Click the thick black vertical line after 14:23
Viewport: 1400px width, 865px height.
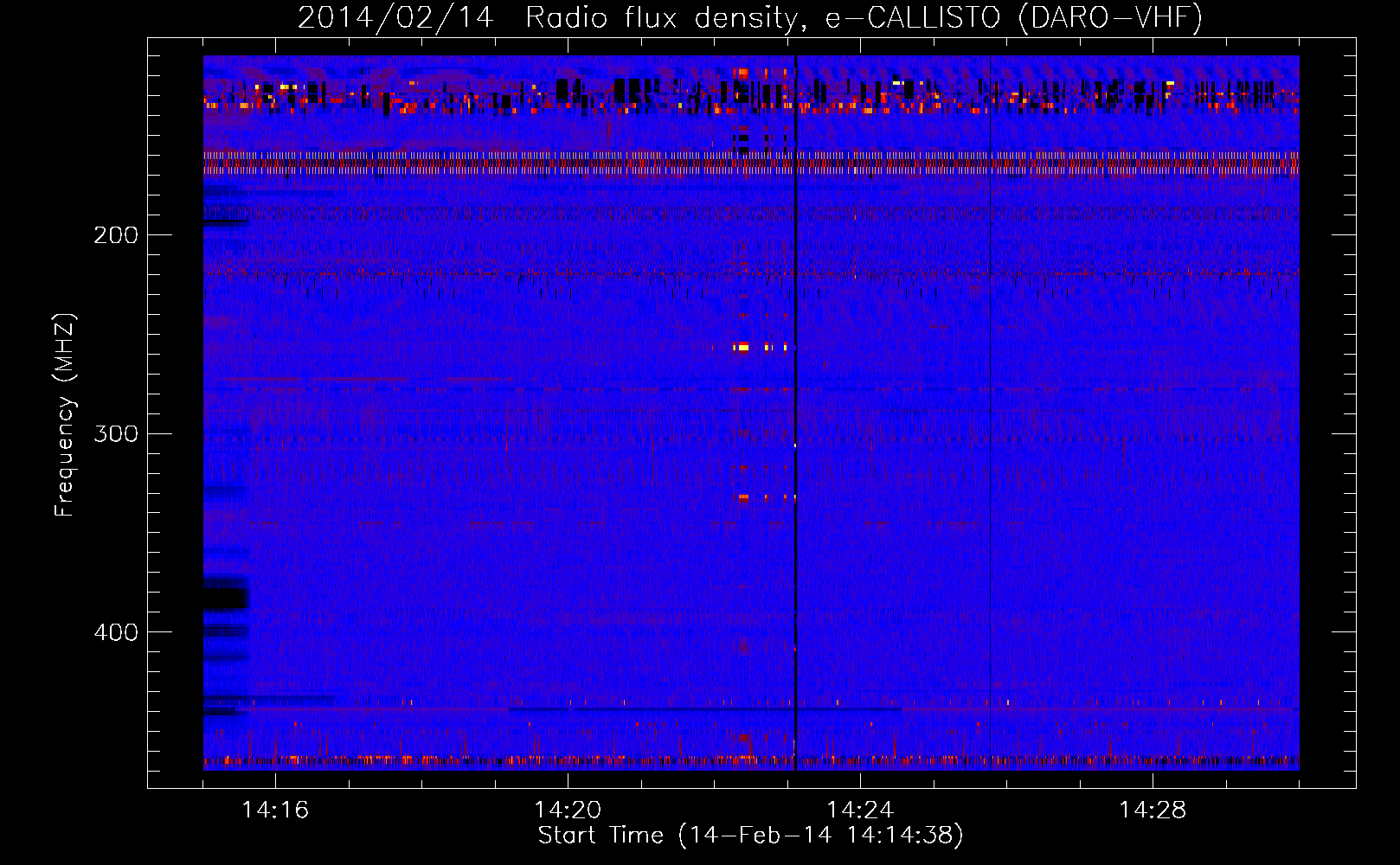pyautogui.click(x=795, y=413)
